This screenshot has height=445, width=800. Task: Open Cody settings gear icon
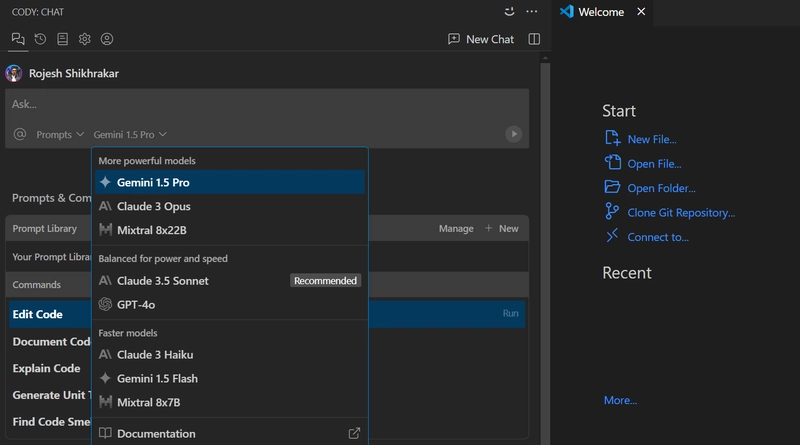point(85,39)
